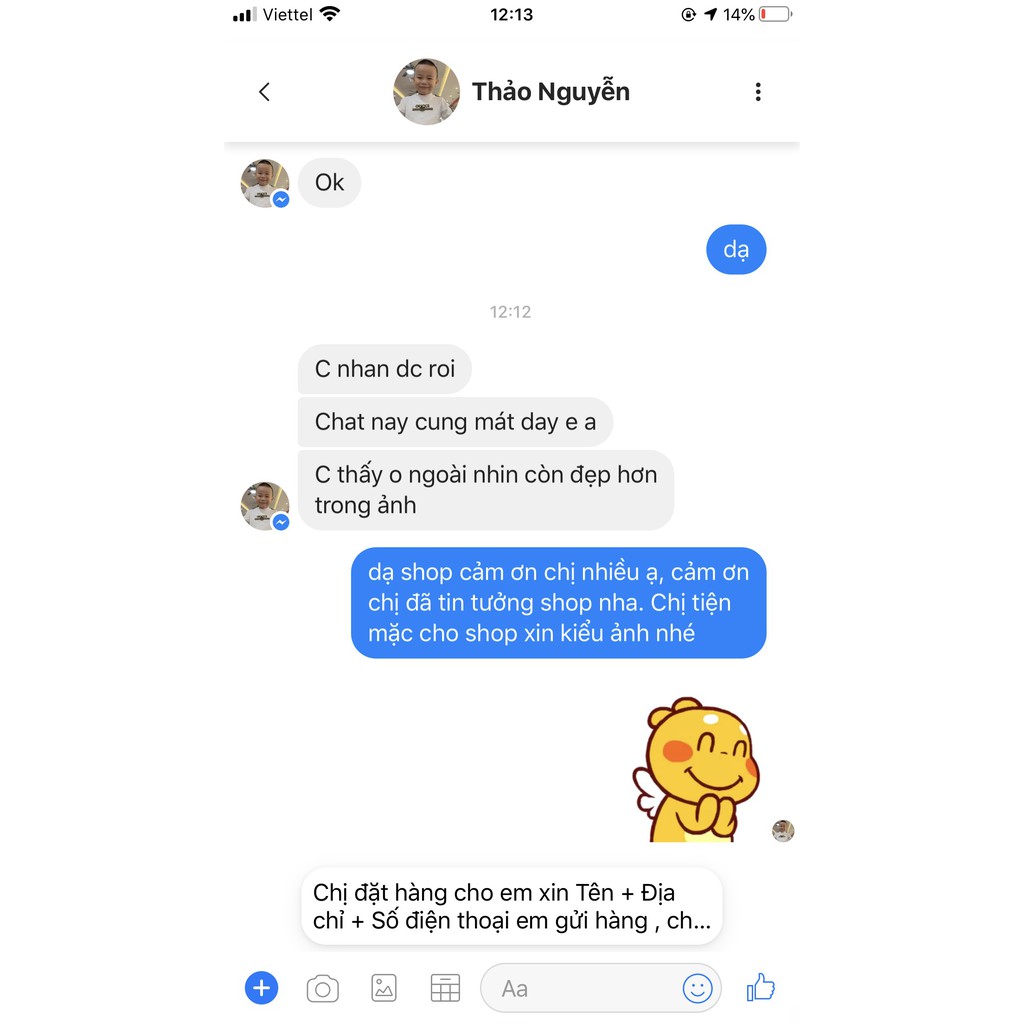
Task: Open the emoji smiley picker
Action: 697,988
